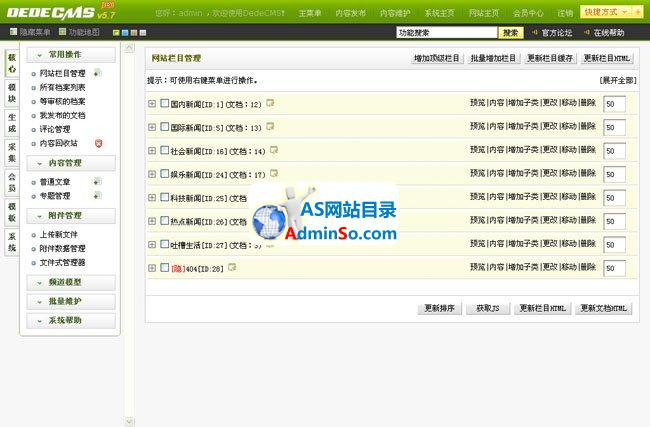The image size is (650, 427).
Task: Click the DedeCMS v5.7 logo
Action: (x=61, y=12)
